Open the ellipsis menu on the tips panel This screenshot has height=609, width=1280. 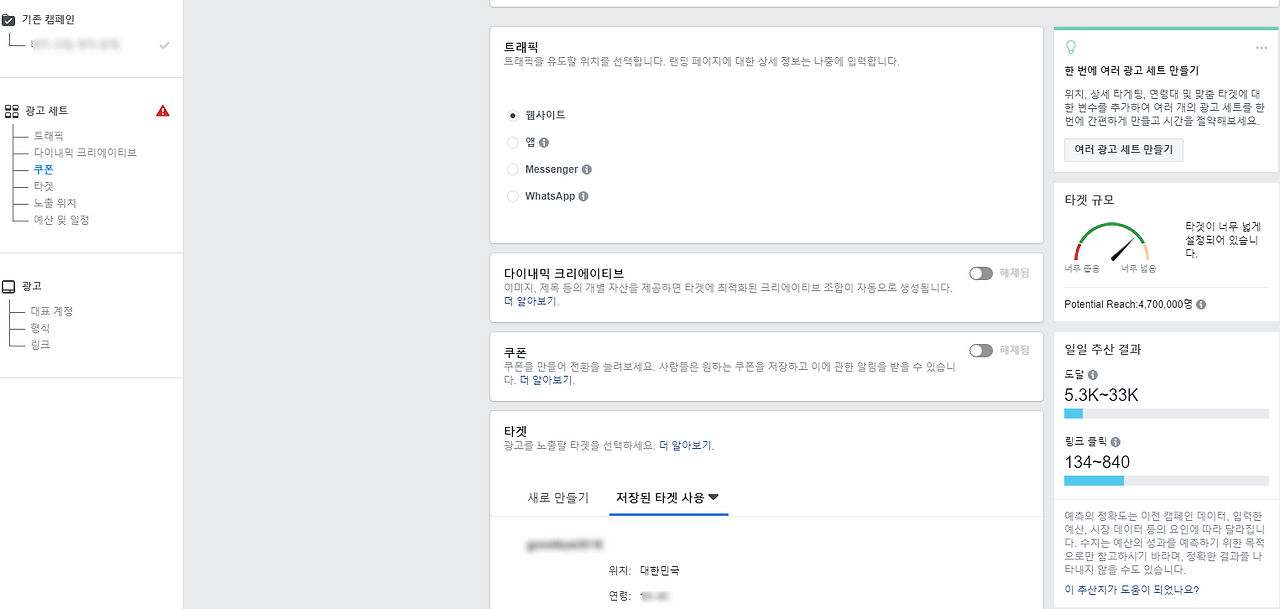(x=1261, y=46)
